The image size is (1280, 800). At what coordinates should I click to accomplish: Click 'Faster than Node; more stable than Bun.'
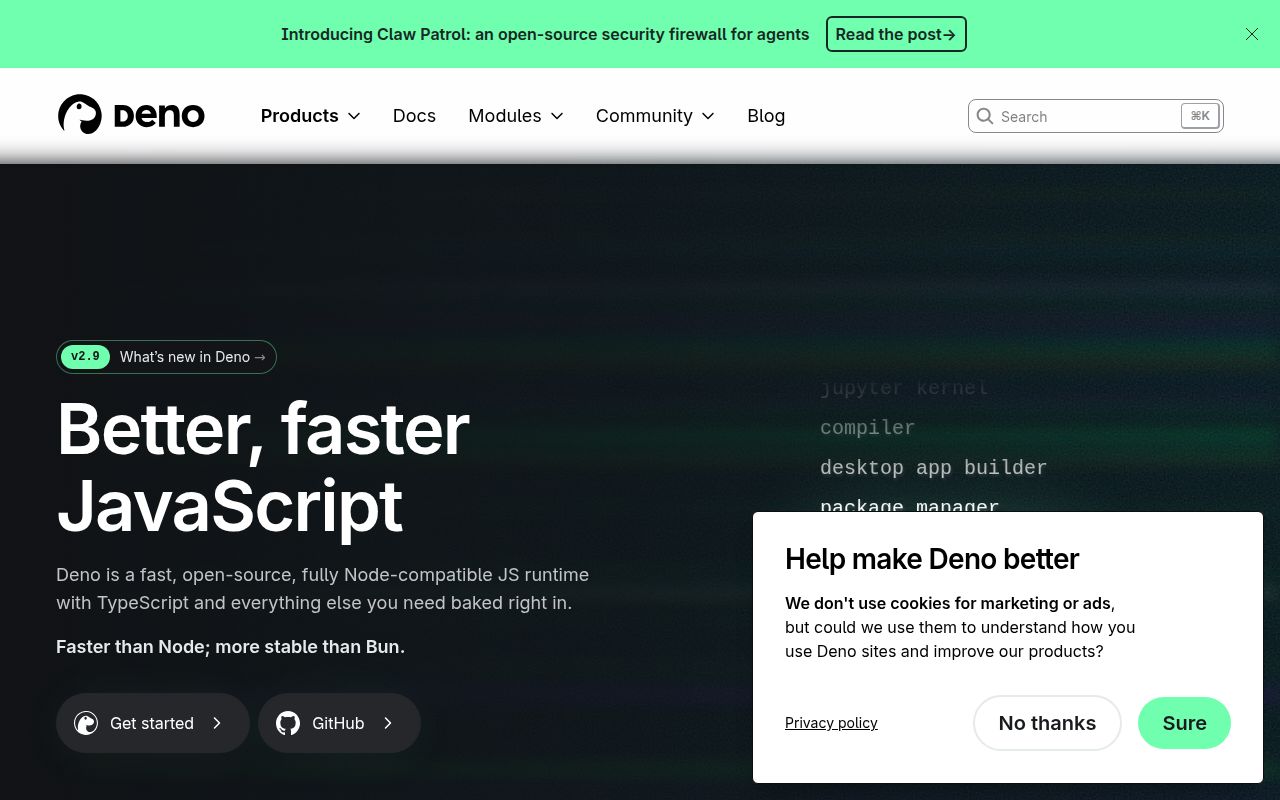230,647
